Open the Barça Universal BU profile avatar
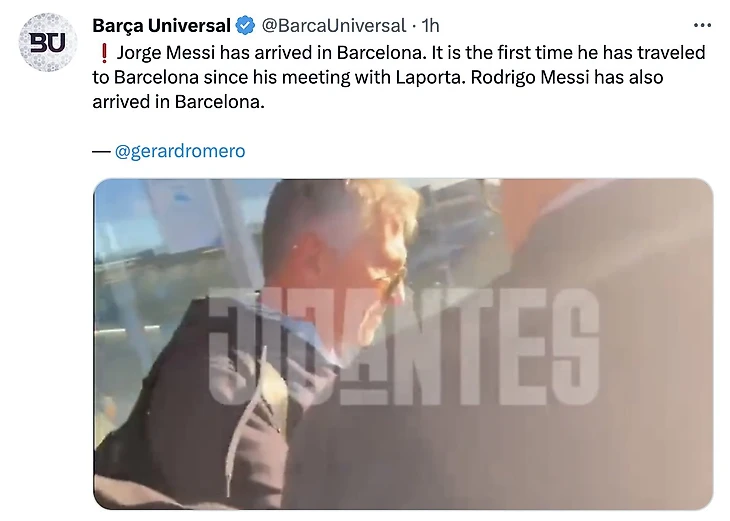The image size is (730, 521). (x=47, y=42)
